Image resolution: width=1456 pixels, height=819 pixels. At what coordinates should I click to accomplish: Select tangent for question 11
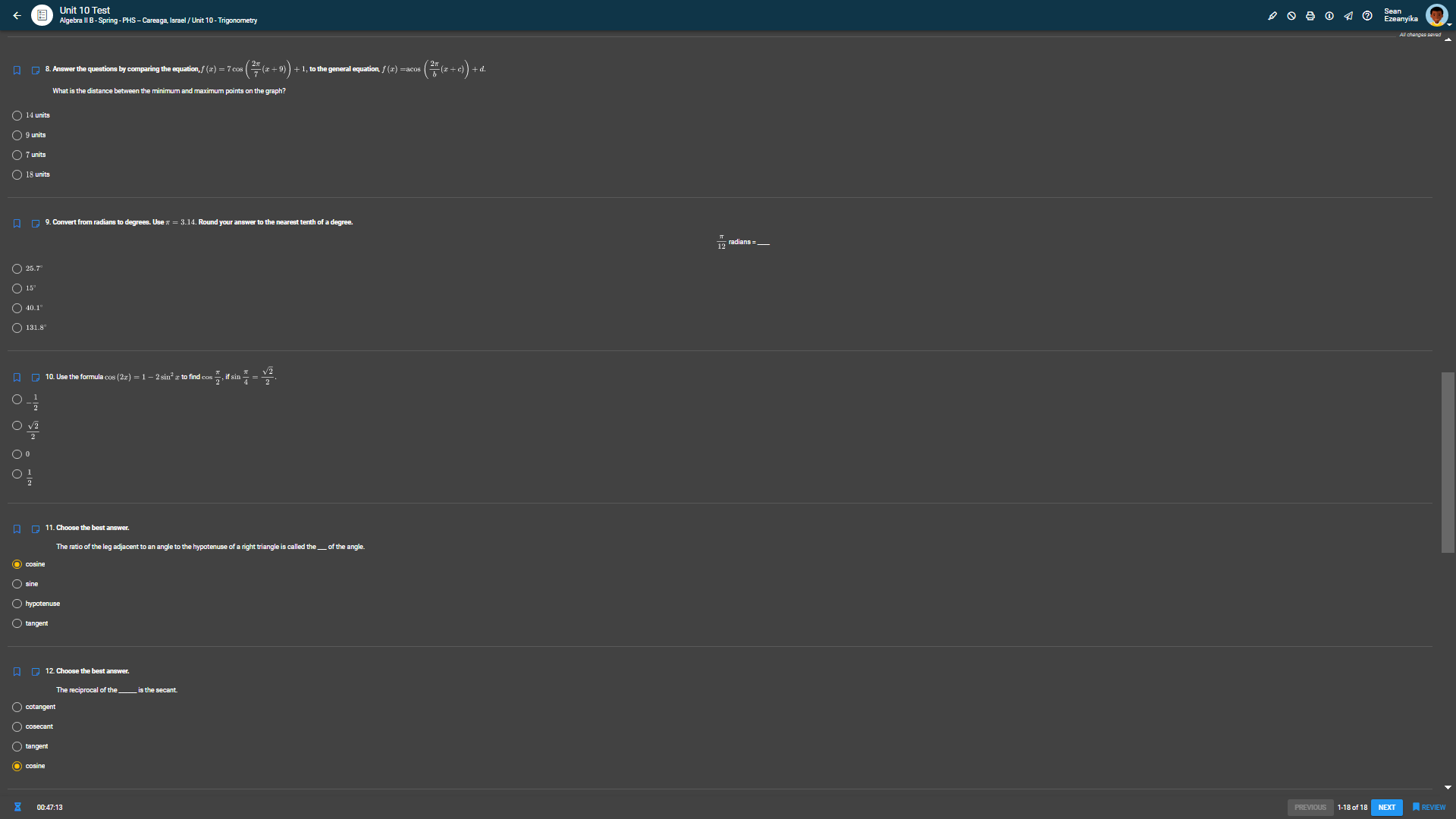tap(17, 624)
